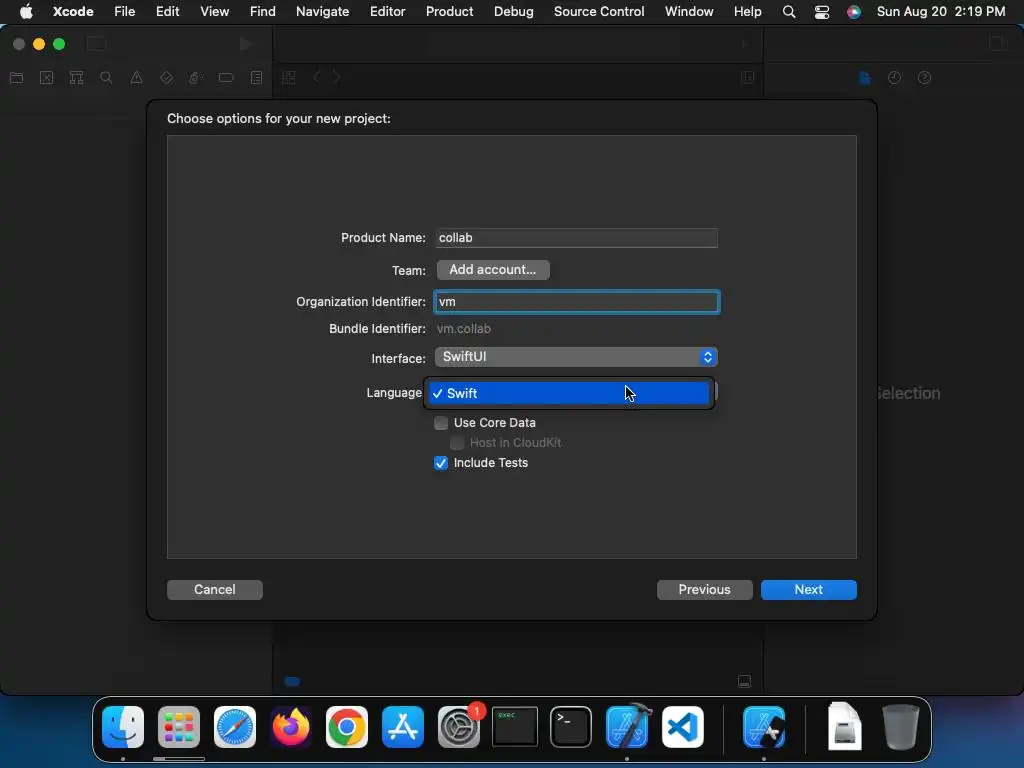Image resolution: width=1024 pixels, height=768 pixels.
Task: Open the Editor menu
Action: coord(387,12)
